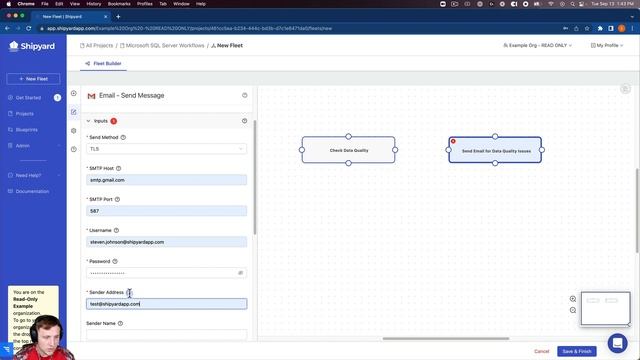
Task: Show help for Password field
Action: [x=115, y=261]
